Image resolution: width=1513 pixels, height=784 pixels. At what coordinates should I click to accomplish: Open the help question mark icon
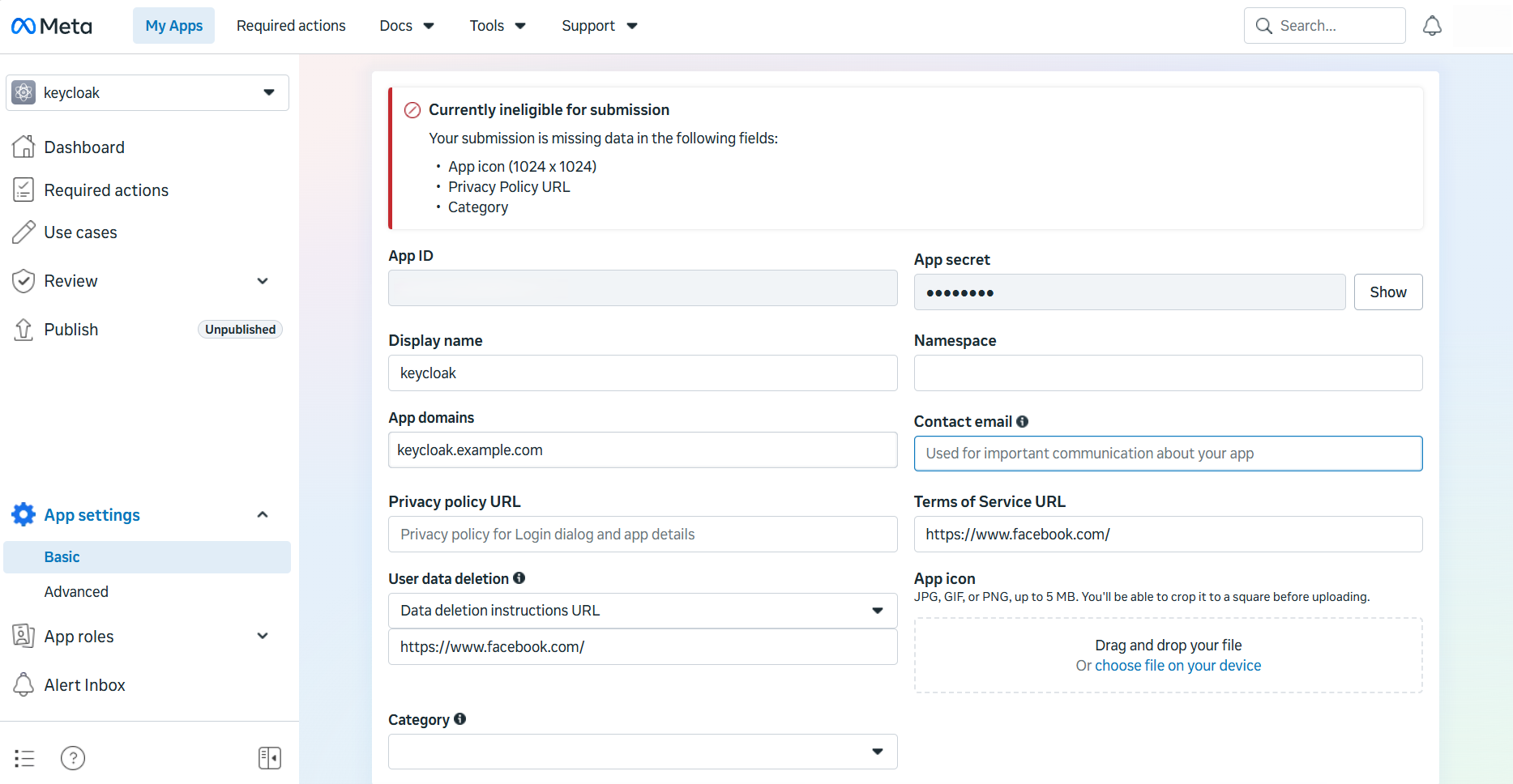click(73, 758)
